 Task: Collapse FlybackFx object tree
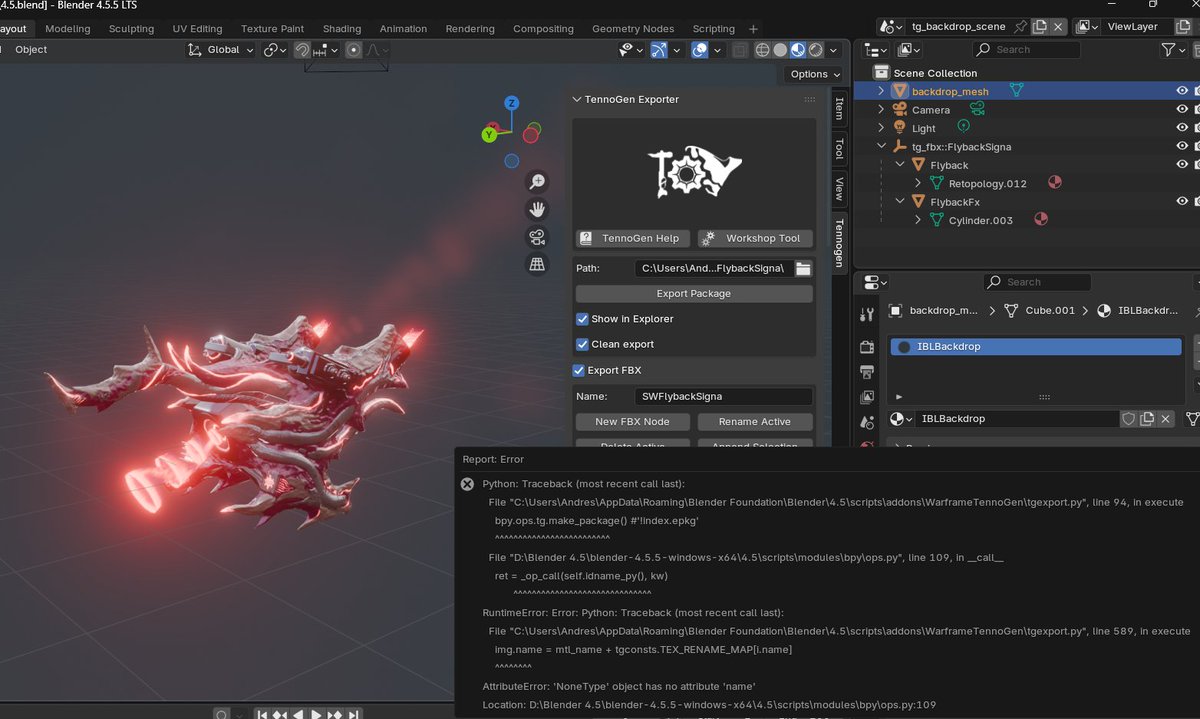900,201
